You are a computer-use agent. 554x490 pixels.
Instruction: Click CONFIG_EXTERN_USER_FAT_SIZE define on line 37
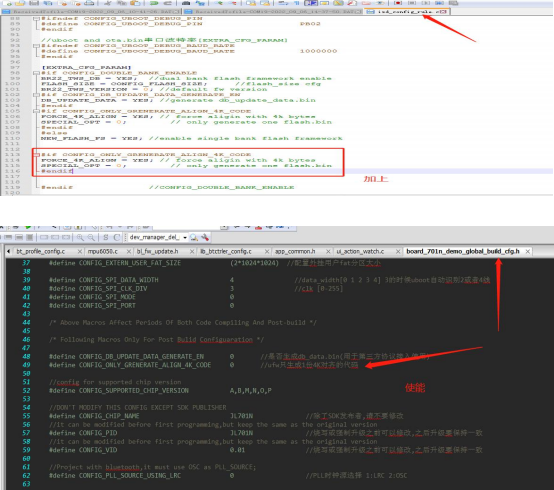pyautogui.click(x=130, y=263)
